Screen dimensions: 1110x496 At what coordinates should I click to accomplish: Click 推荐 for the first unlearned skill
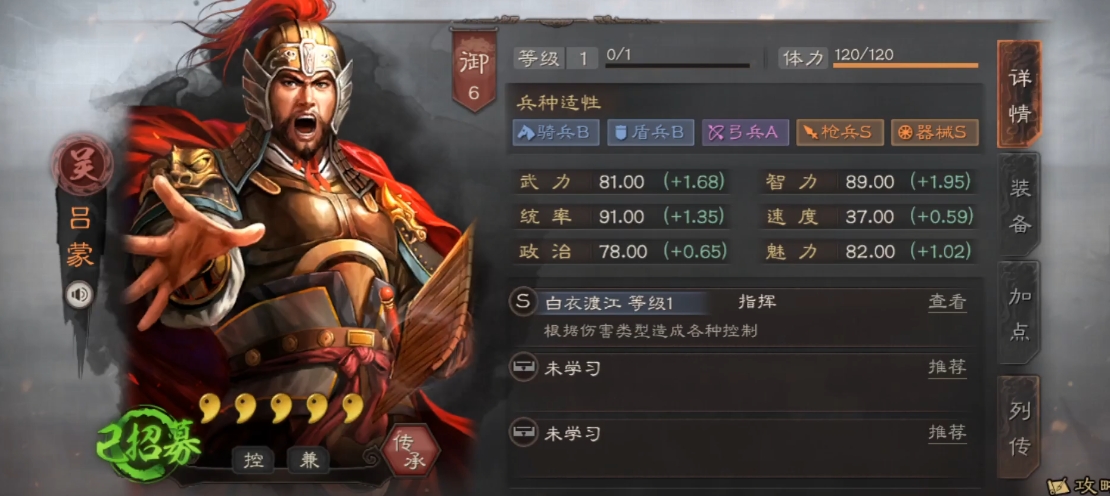pos(947,367)
